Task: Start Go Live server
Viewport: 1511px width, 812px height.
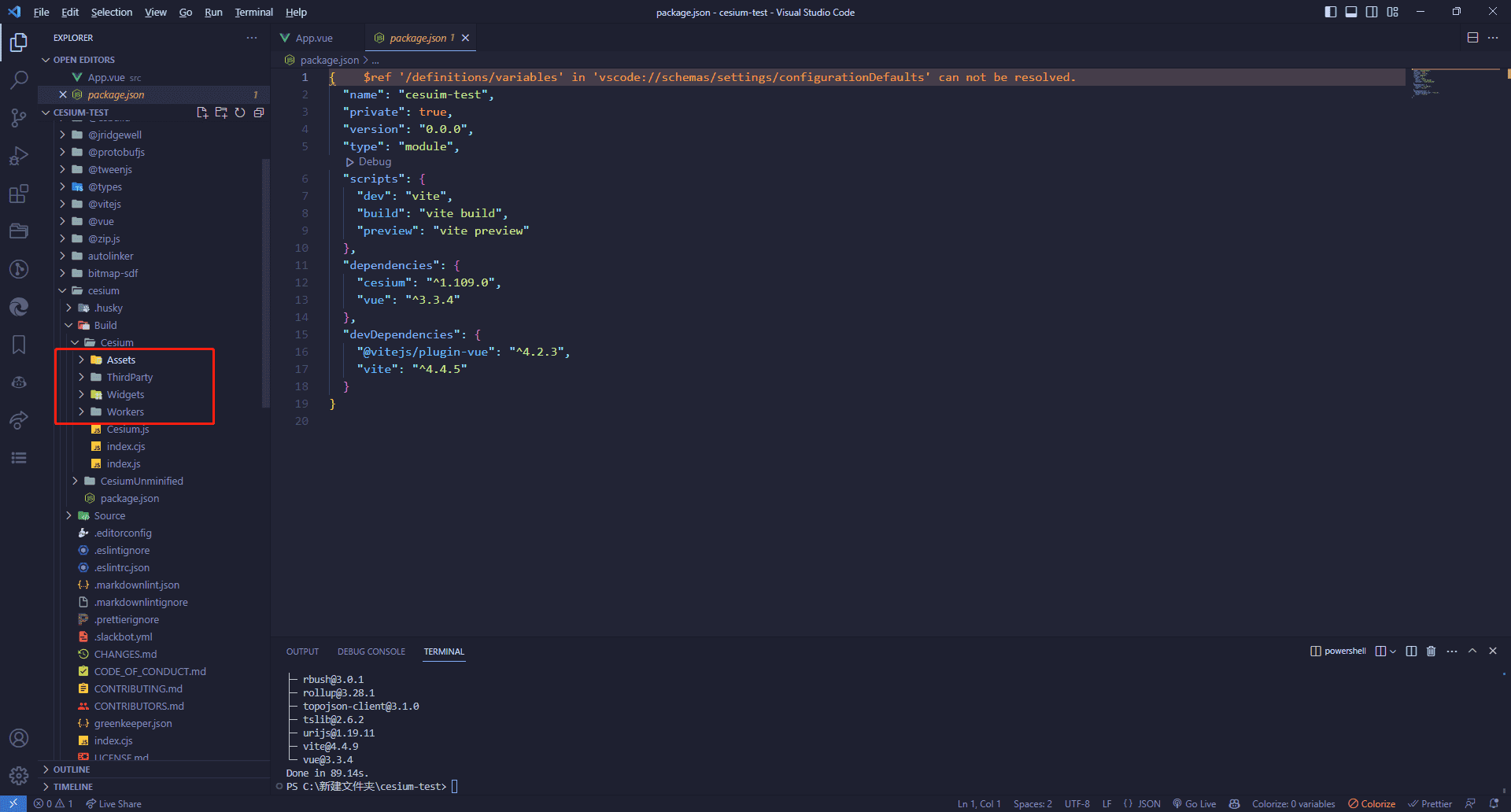Action: pos(1195,803)
